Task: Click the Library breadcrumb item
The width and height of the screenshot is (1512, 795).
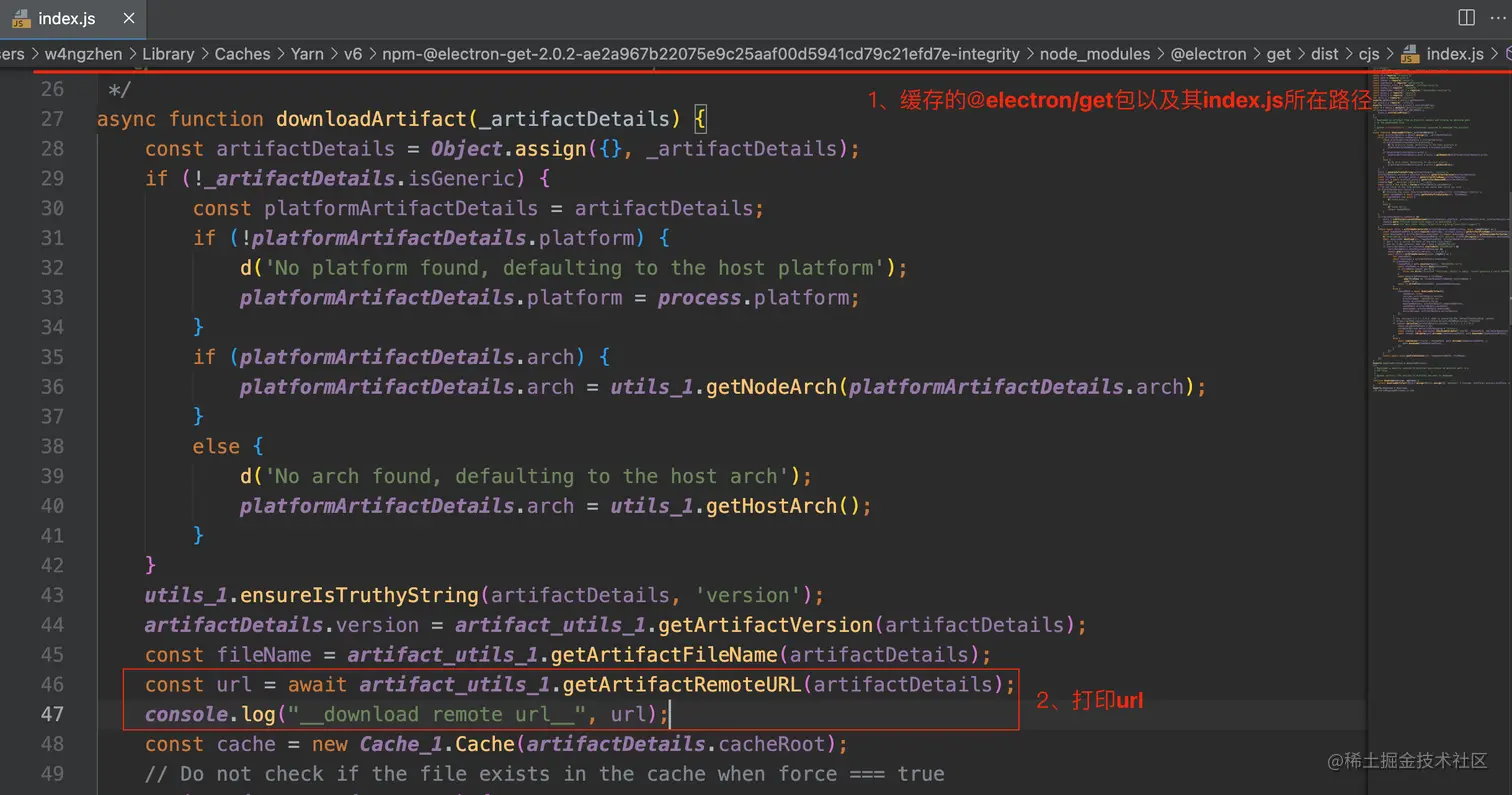Action: (x=168, y=54)
